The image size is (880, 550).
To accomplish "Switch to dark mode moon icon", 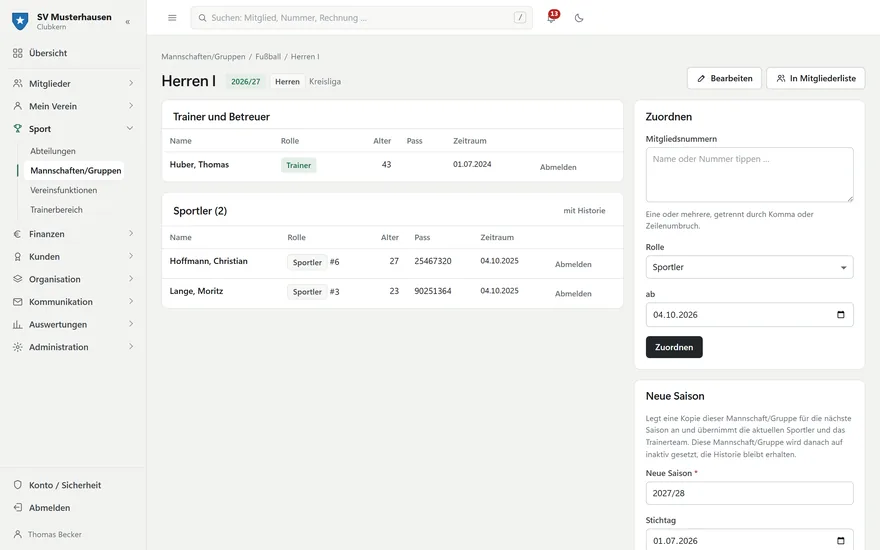I will tap(579, 18).
